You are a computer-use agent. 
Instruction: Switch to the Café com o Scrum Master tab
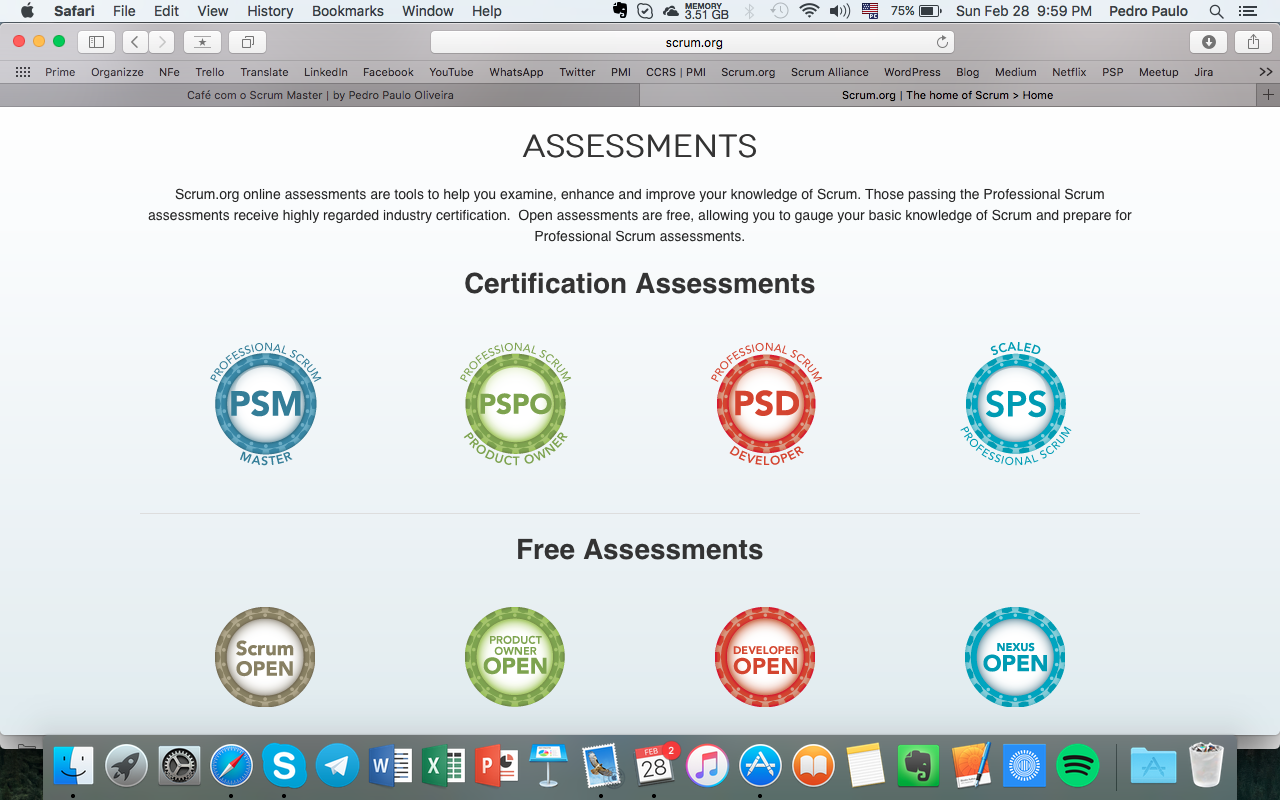click(320, 95)
